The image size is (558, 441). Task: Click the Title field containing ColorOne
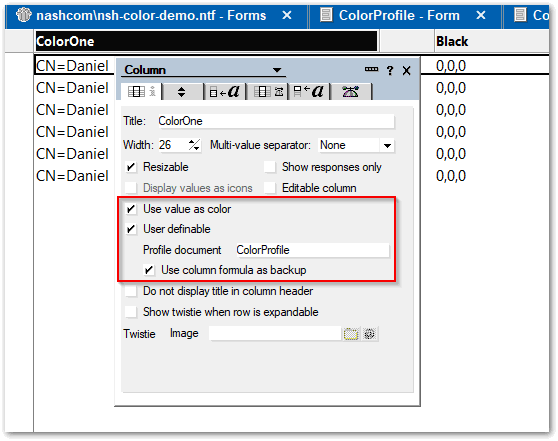click(x=276, y=121)
